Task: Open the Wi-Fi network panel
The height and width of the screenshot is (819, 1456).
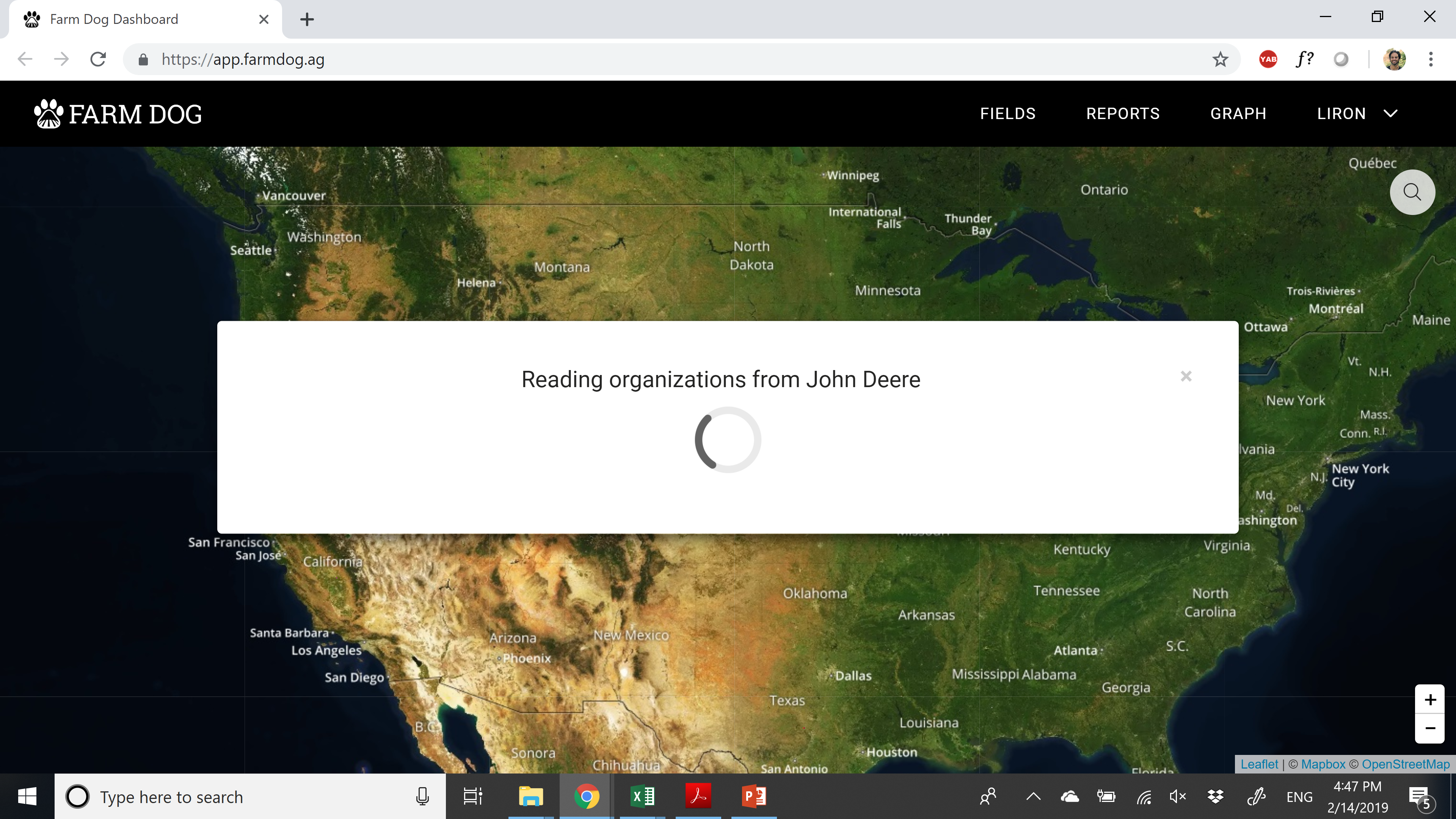Action: point(1144,796)
